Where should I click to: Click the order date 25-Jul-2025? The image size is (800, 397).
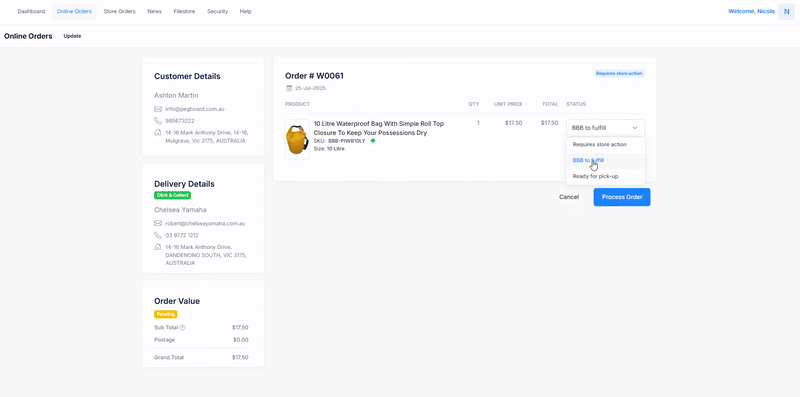coord(310,88)
